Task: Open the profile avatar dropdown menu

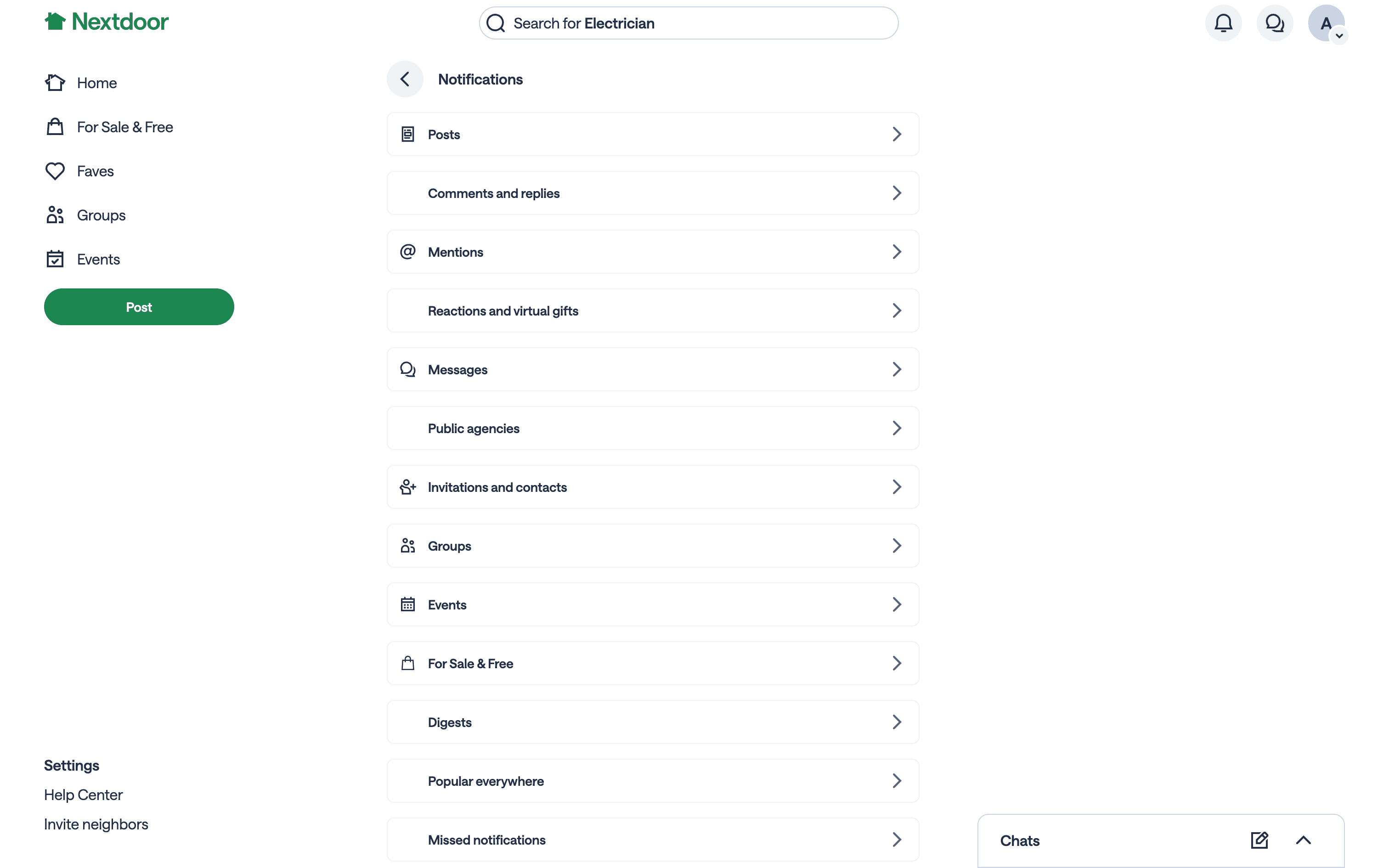Action: point(1327,23)
